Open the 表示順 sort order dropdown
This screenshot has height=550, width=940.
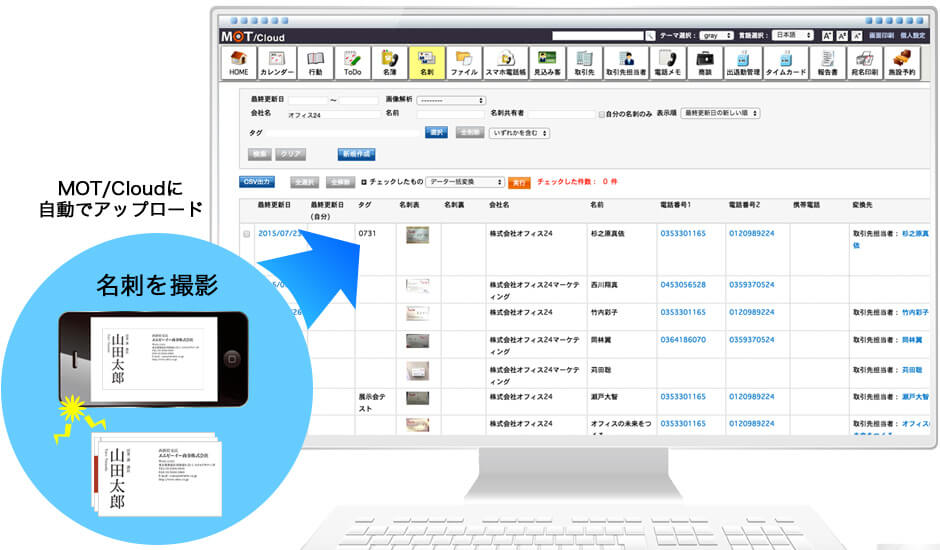[721, 113]
